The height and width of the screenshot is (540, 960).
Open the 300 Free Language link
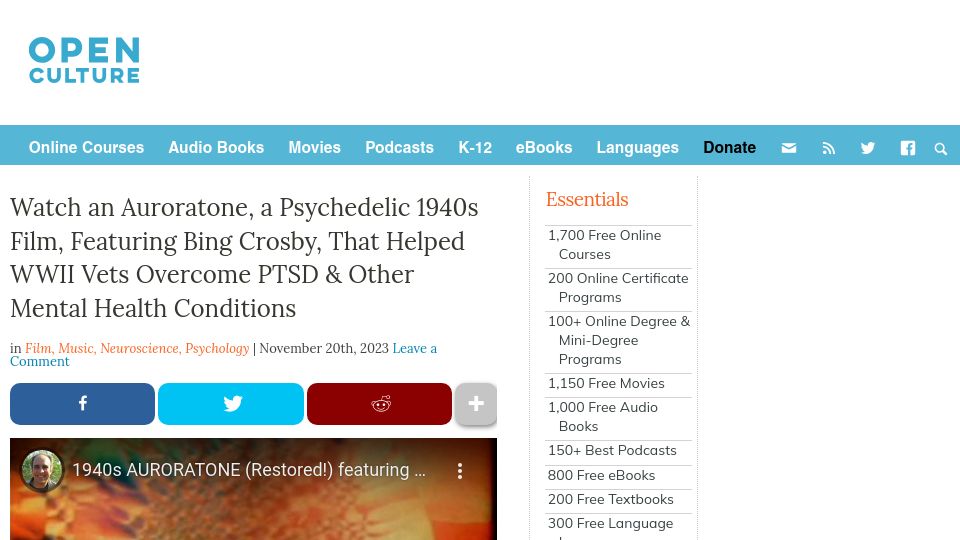point(610,527)
